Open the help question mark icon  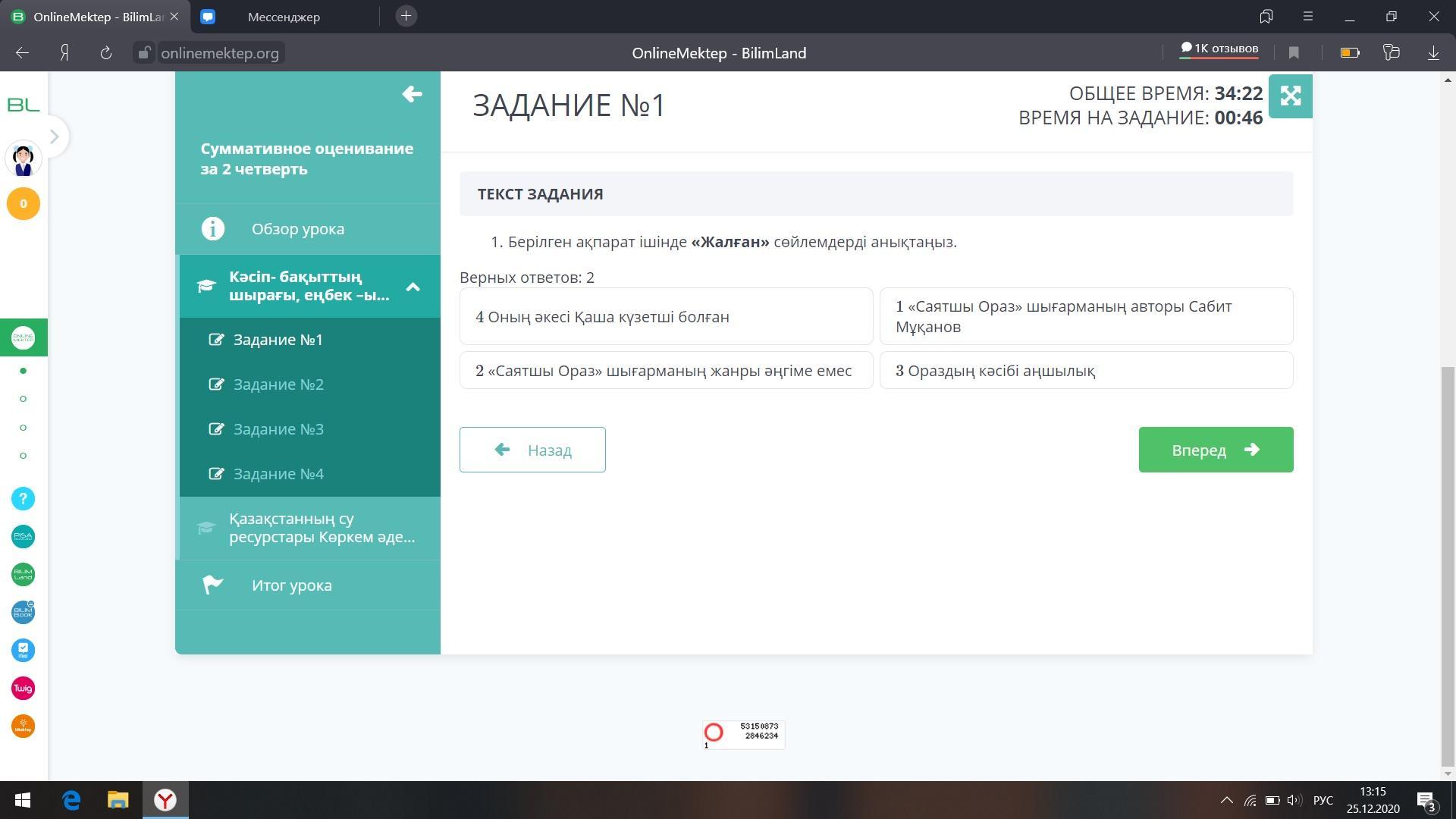(23, 499)
